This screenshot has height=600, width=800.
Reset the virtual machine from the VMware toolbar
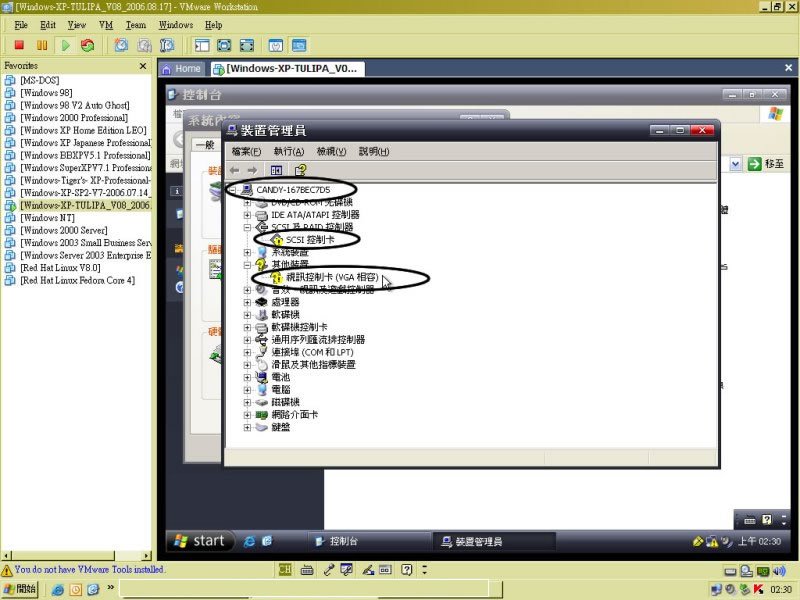pyautogui.click(x=88, y=45)
